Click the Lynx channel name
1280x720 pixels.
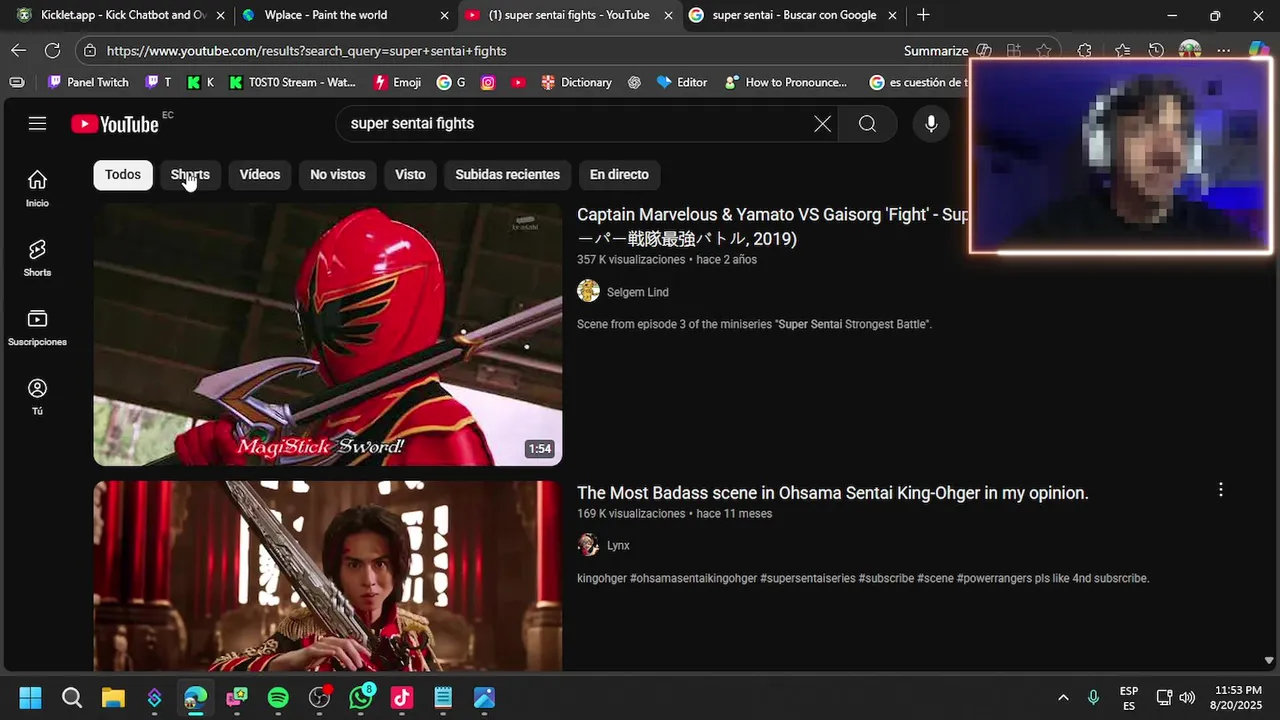pyautogui.click(x=618, y=545)
